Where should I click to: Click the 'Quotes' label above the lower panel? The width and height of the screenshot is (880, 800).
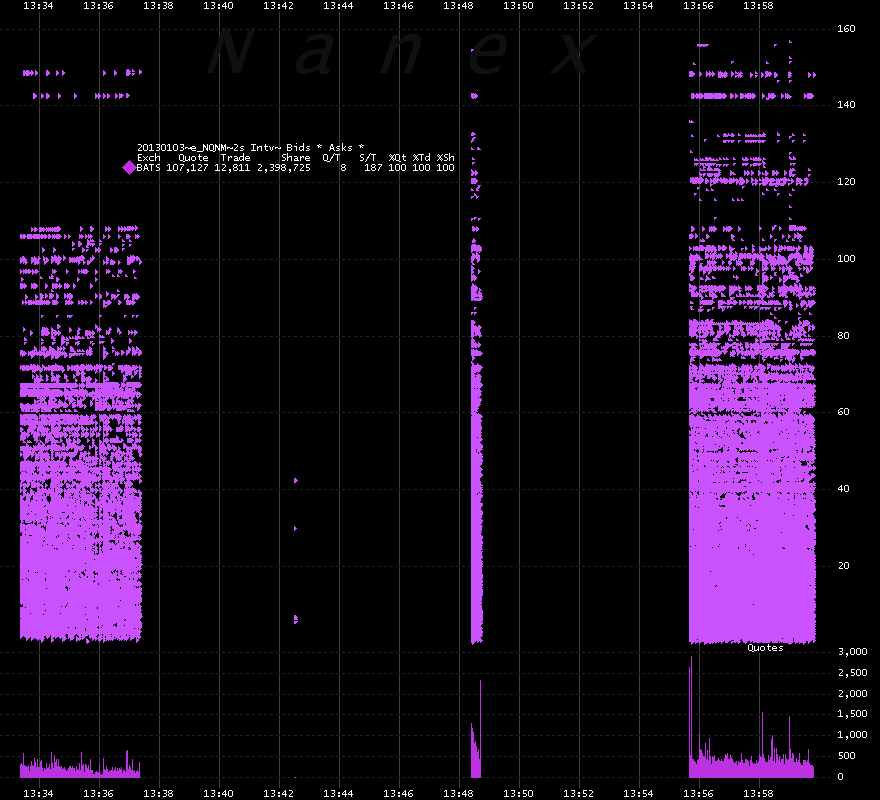point(765,648)
